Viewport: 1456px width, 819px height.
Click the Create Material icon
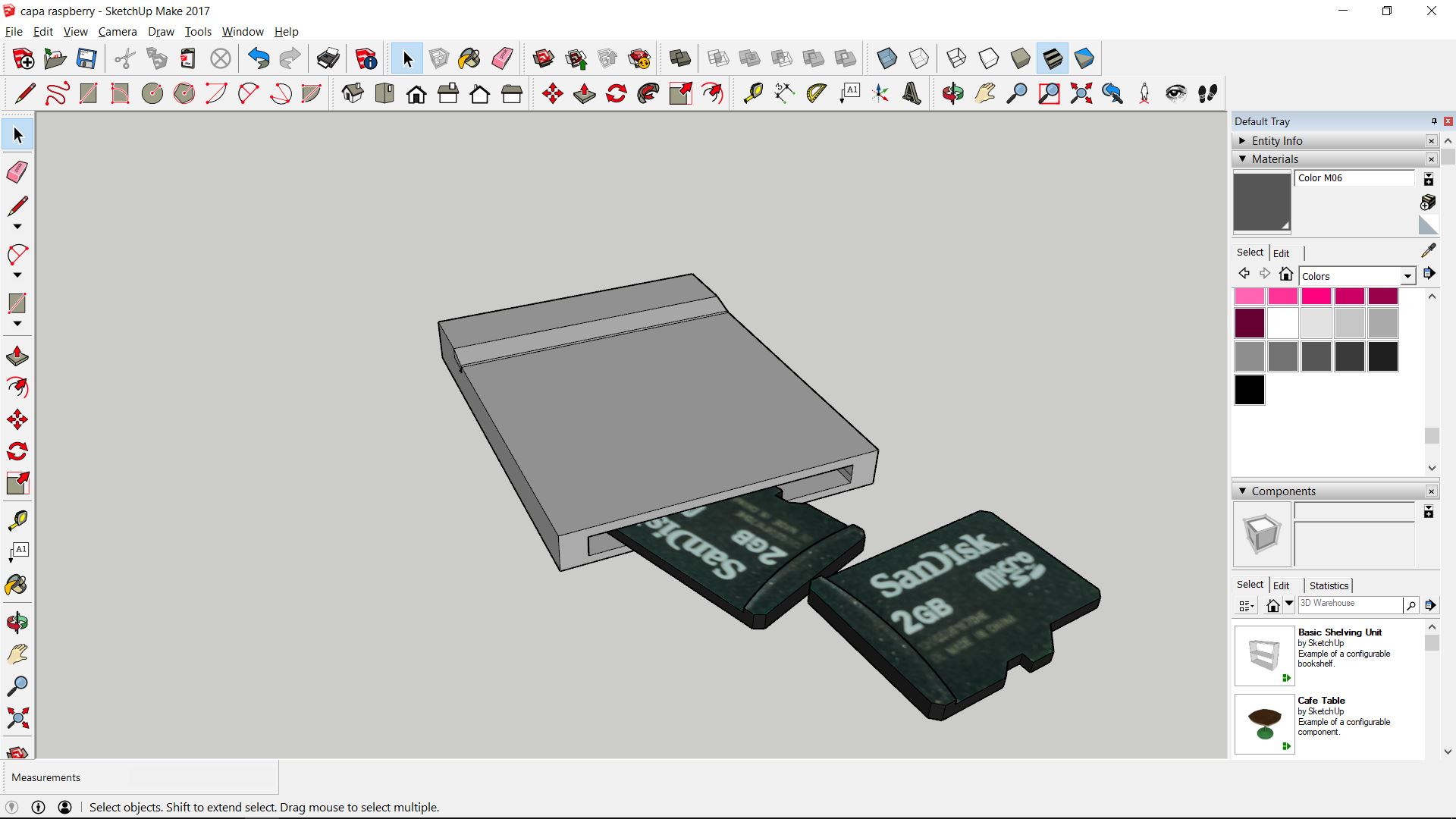(1428, 202)
